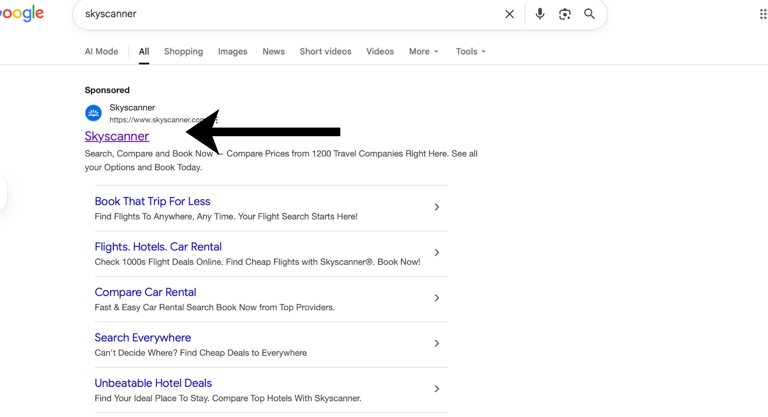This screenshot has width=768, height=417.
Task: Click the Skyscanner site name text
Action: 132,107
